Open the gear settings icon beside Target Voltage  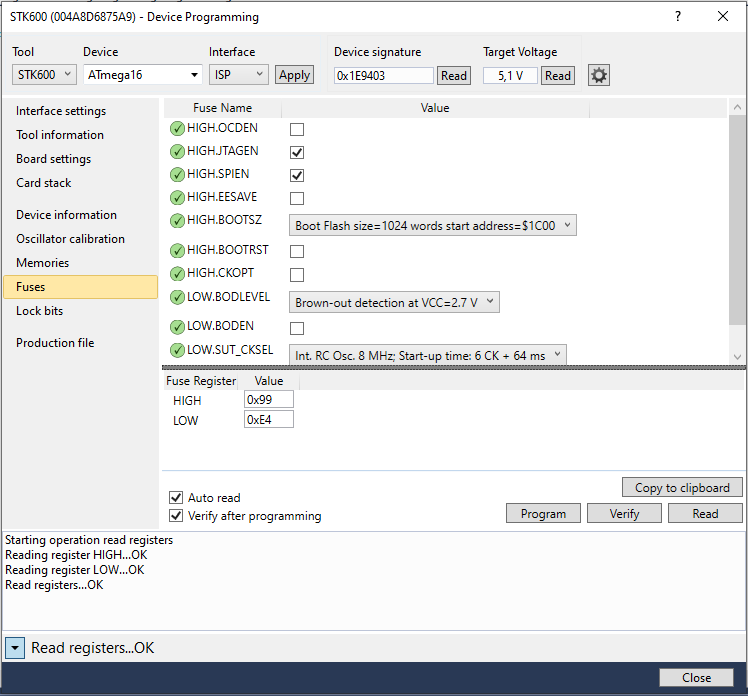(x=599, y=75)
